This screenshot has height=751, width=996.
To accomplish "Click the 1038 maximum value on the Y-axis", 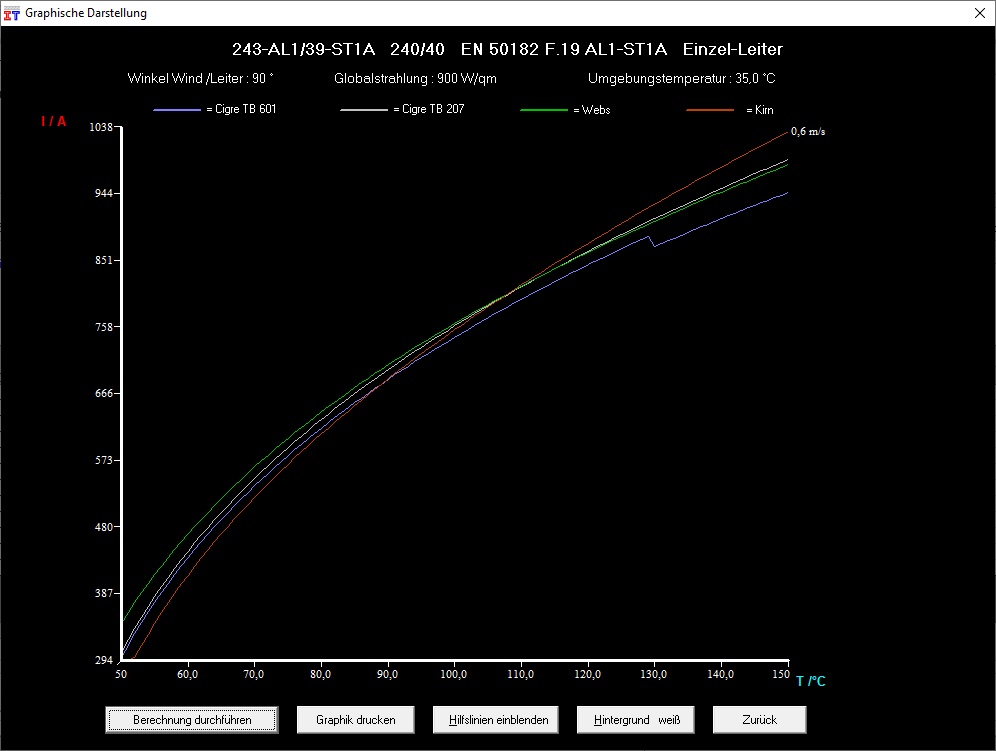I will [103, 127].
